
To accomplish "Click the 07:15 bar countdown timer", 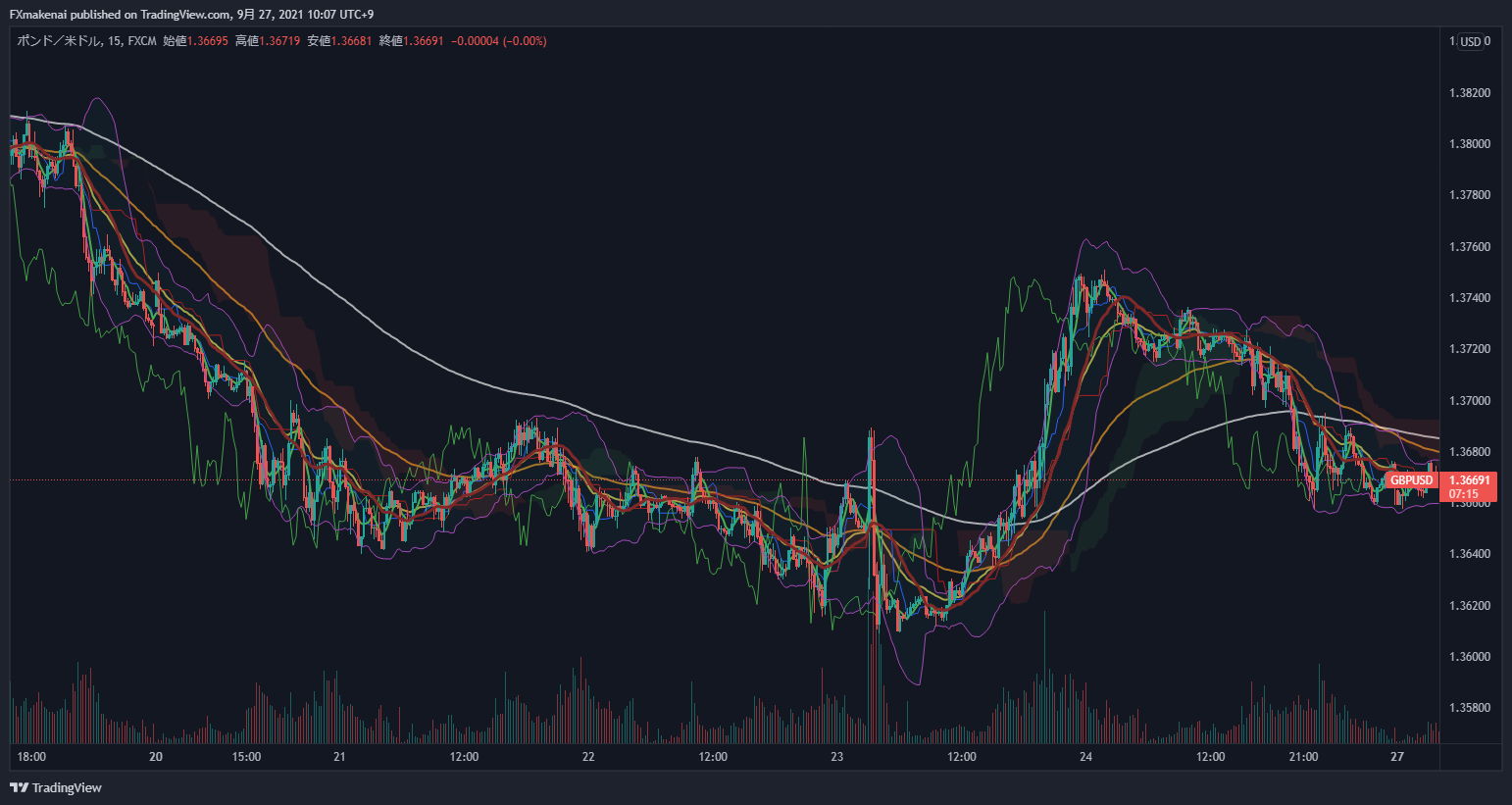I will pos(1464,494).
